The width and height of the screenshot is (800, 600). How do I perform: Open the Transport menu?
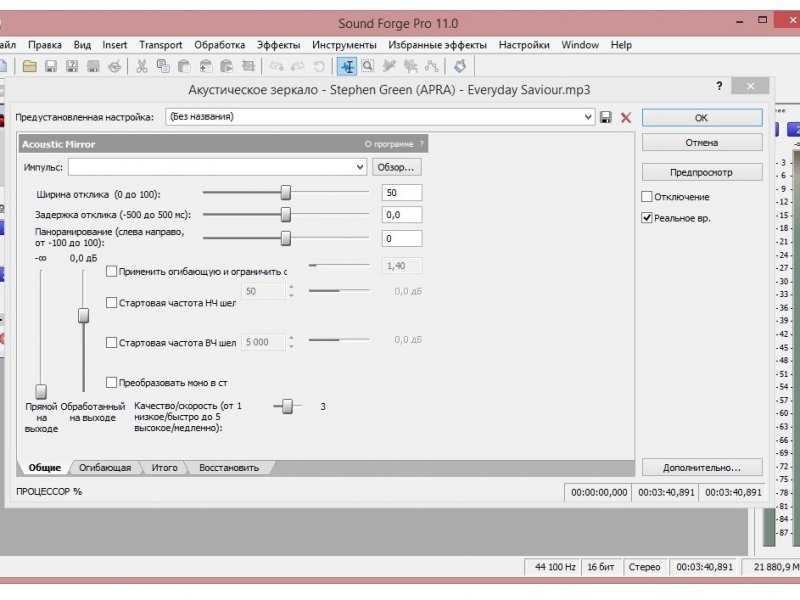pyautogui.click(x=161, y=45)
